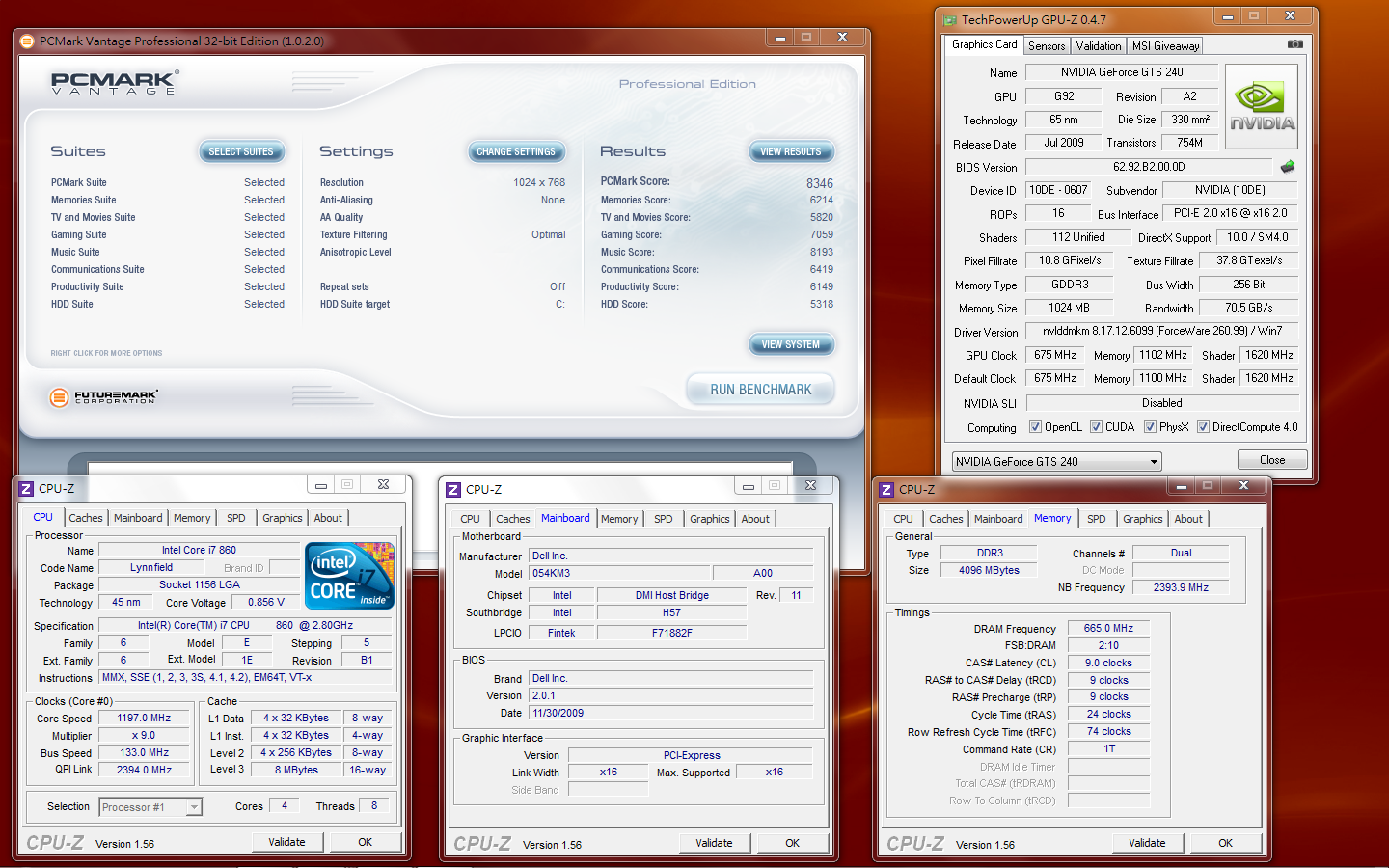Click the BIOS save chip icon in GPU-Z
Viewport: 1389px width, 868px height.
(1287, 167)
